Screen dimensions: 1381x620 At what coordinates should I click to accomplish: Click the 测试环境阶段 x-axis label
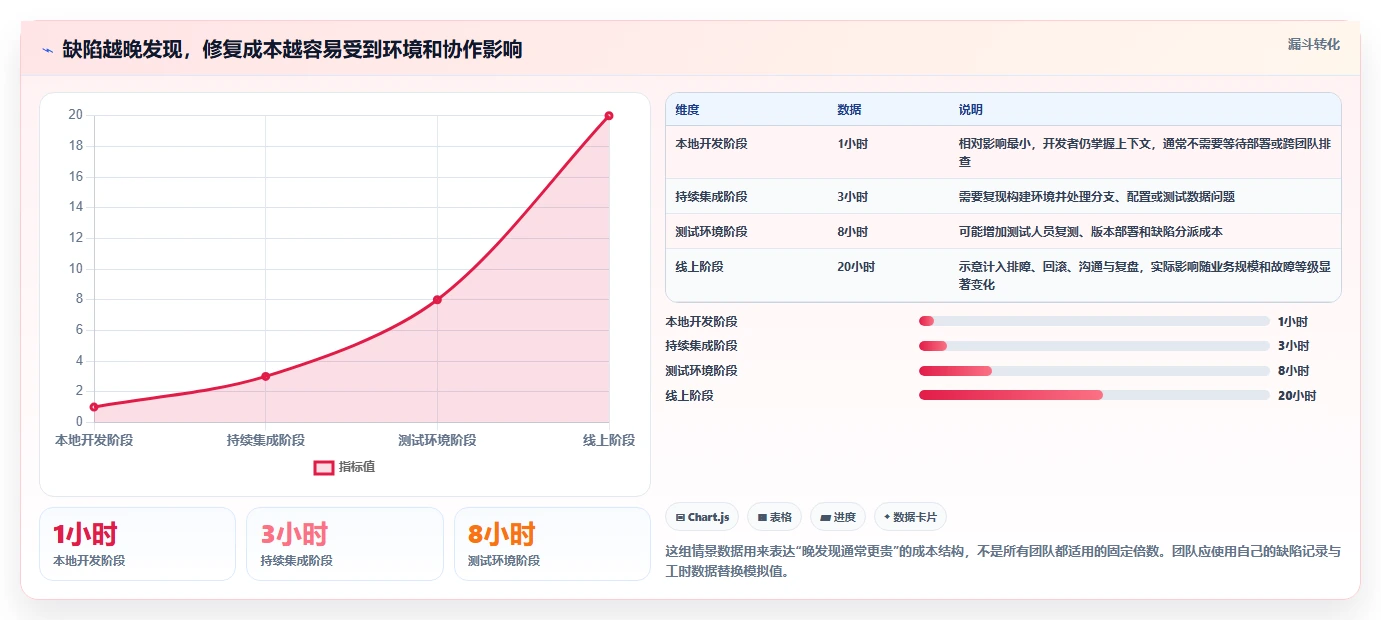click(437, 440)
